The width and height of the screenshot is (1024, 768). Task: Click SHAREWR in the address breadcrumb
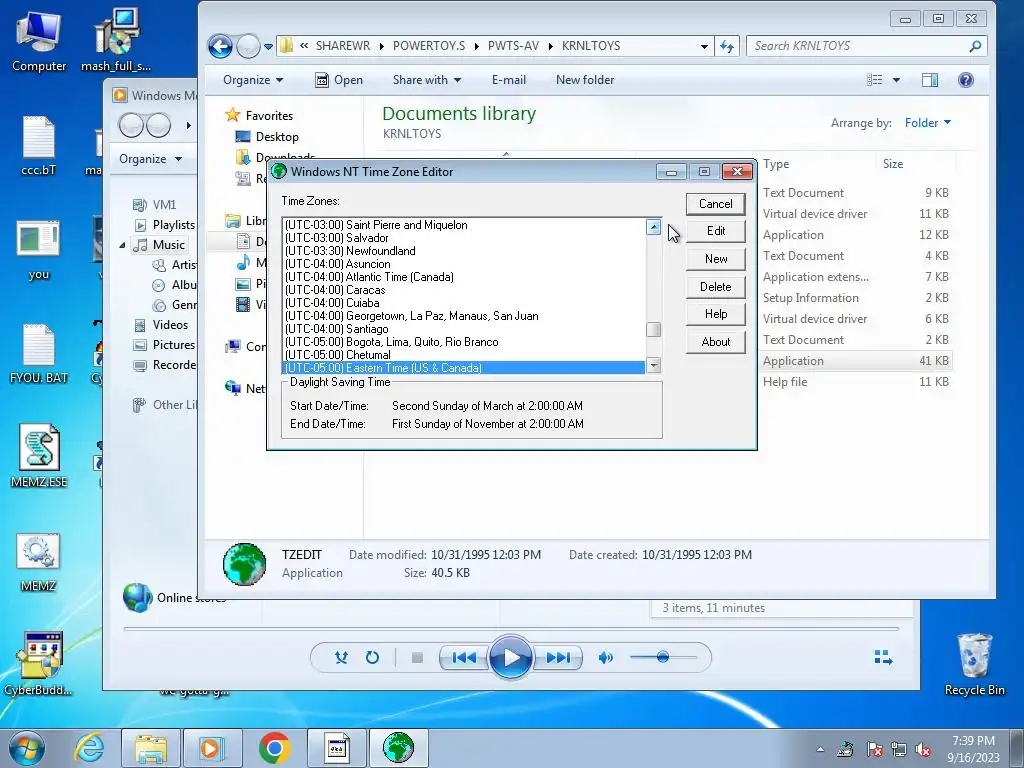coord(343,46)
